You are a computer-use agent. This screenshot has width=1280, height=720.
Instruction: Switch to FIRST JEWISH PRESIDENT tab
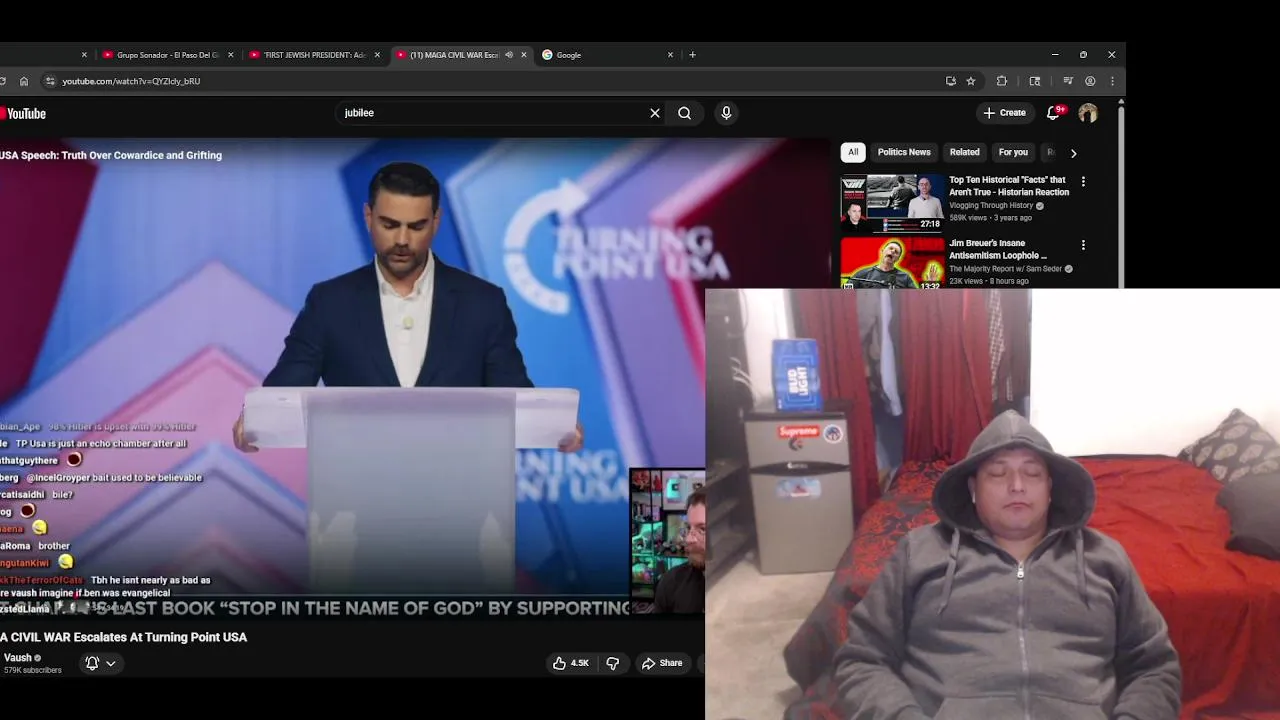click(314, 55)
